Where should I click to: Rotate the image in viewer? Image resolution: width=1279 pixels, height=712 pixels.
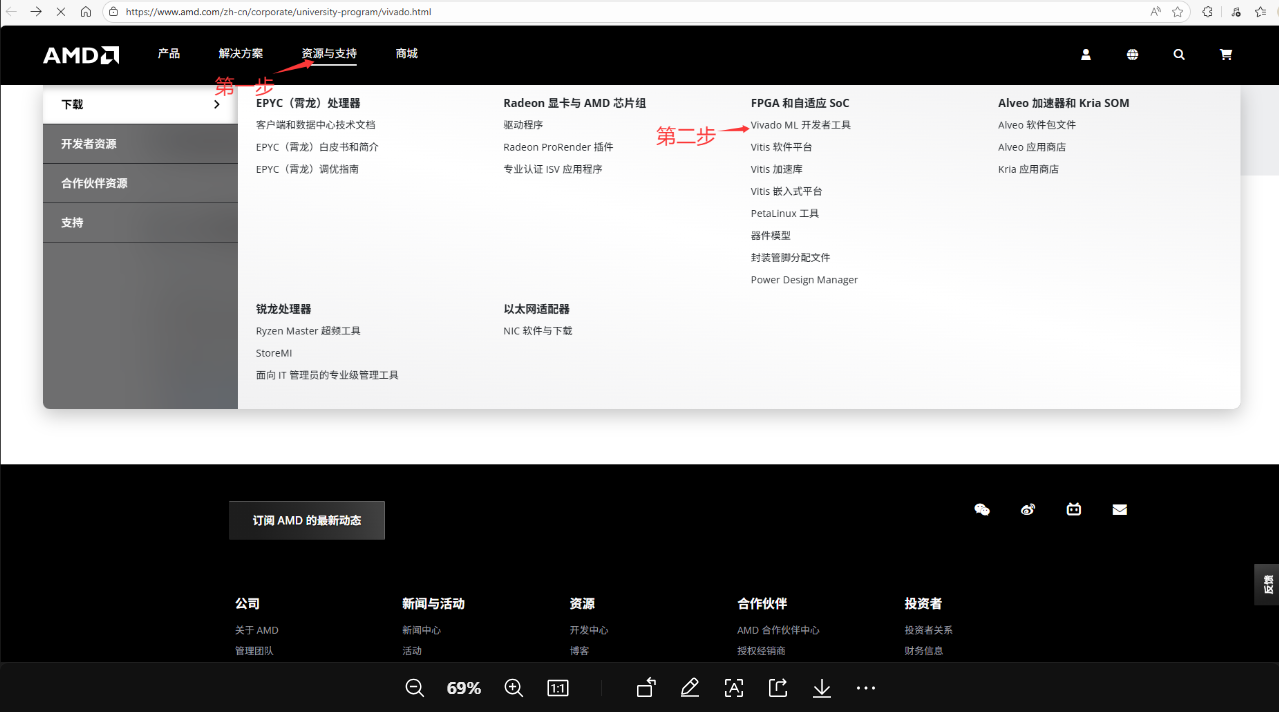click(x=646, y=688)
